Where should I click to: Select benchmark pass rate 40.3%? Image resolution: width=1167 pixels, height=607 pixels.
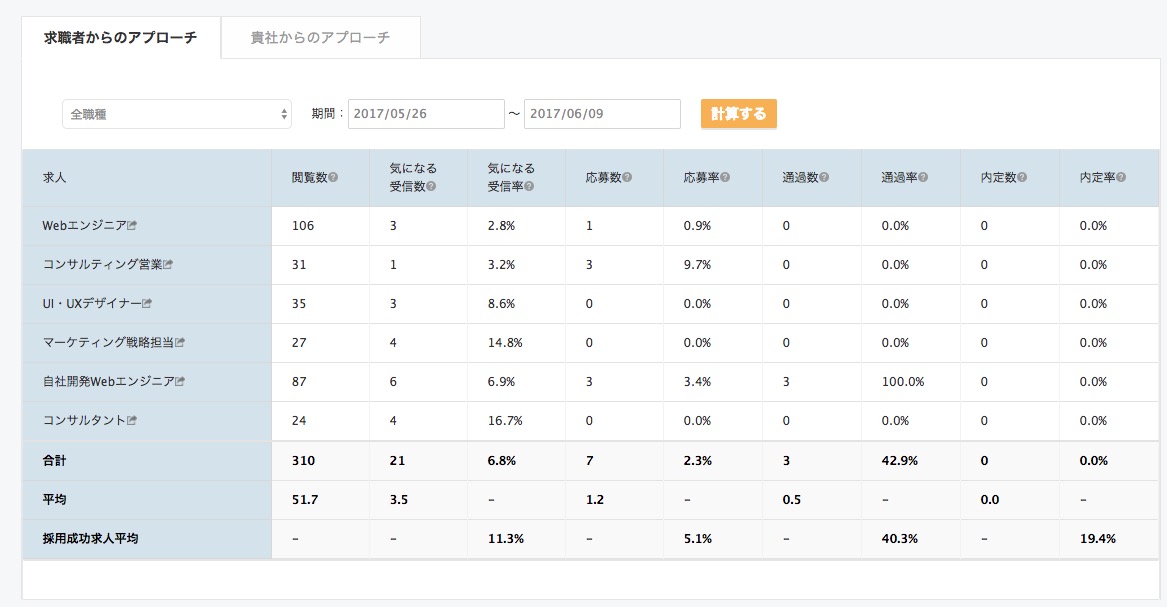pyautogui.click(x=900, y=539)
